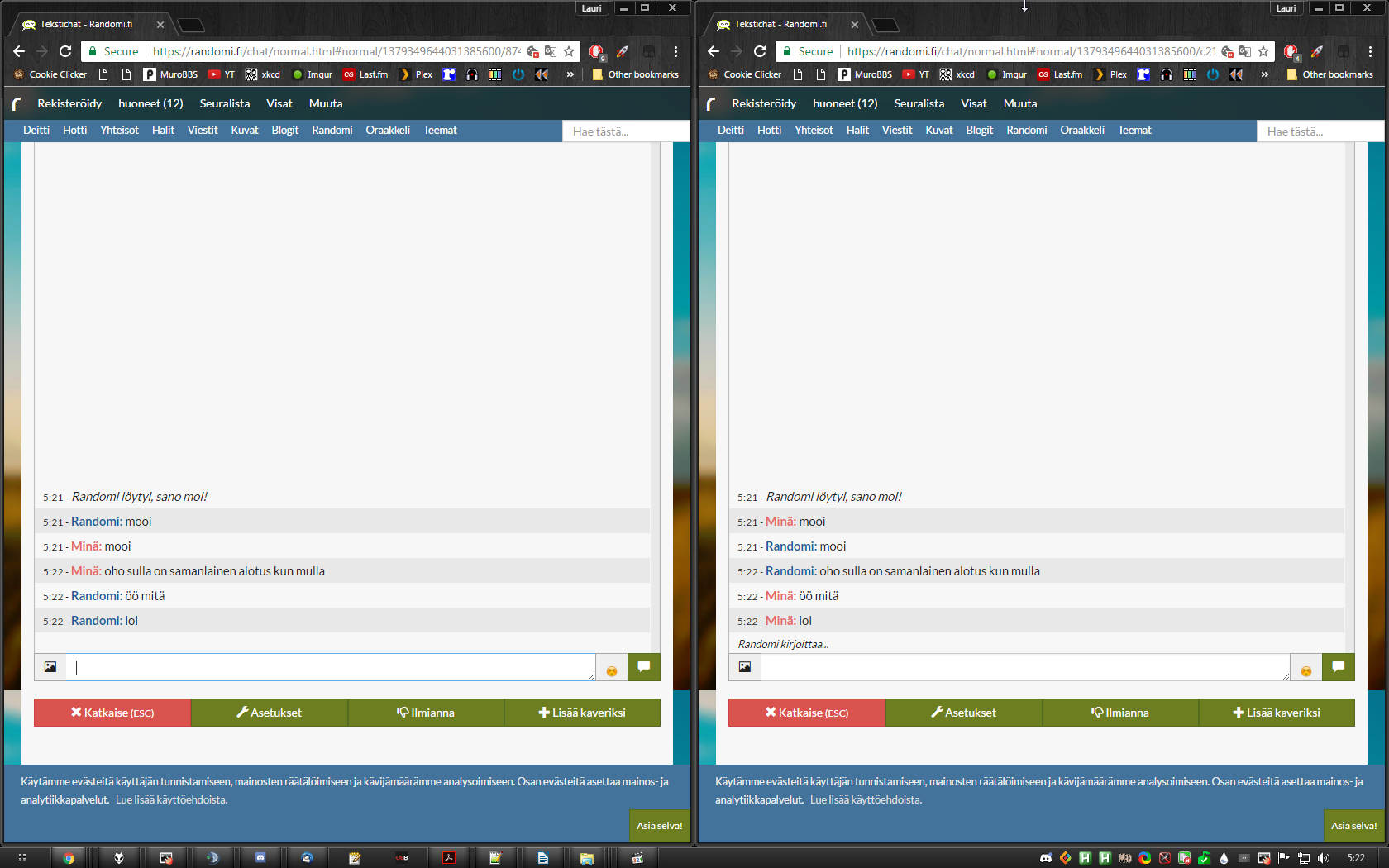Open the emoji picker in right chat
This screenshot has height=868, width=1389.
[x=1306, y=671]
